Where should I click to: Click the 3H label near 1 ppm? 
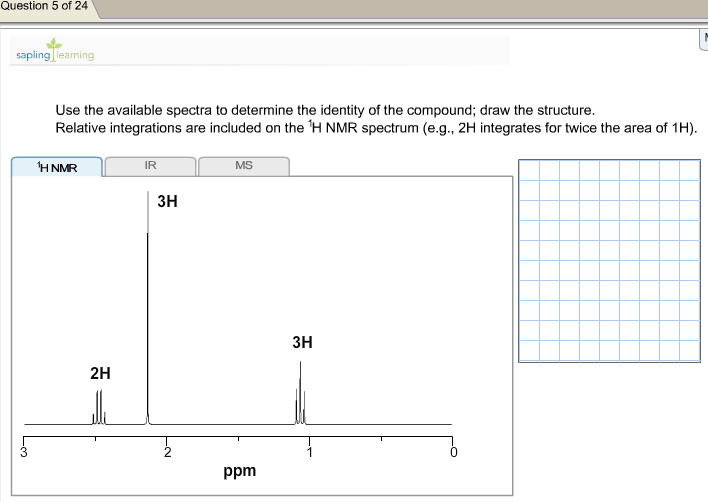pyautogui.click(x=302, y=342)
